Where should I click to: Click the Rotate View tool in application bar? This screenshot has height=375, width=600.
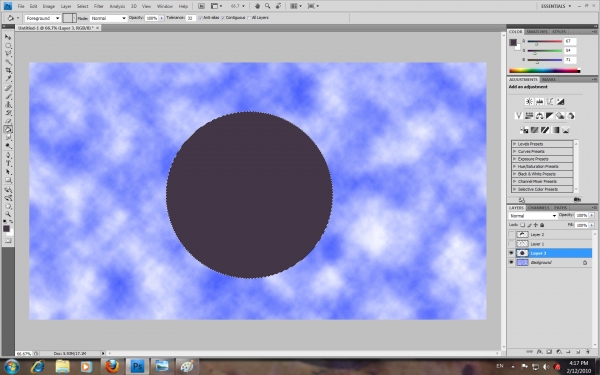pyautogui.click(x=278, y=6)
